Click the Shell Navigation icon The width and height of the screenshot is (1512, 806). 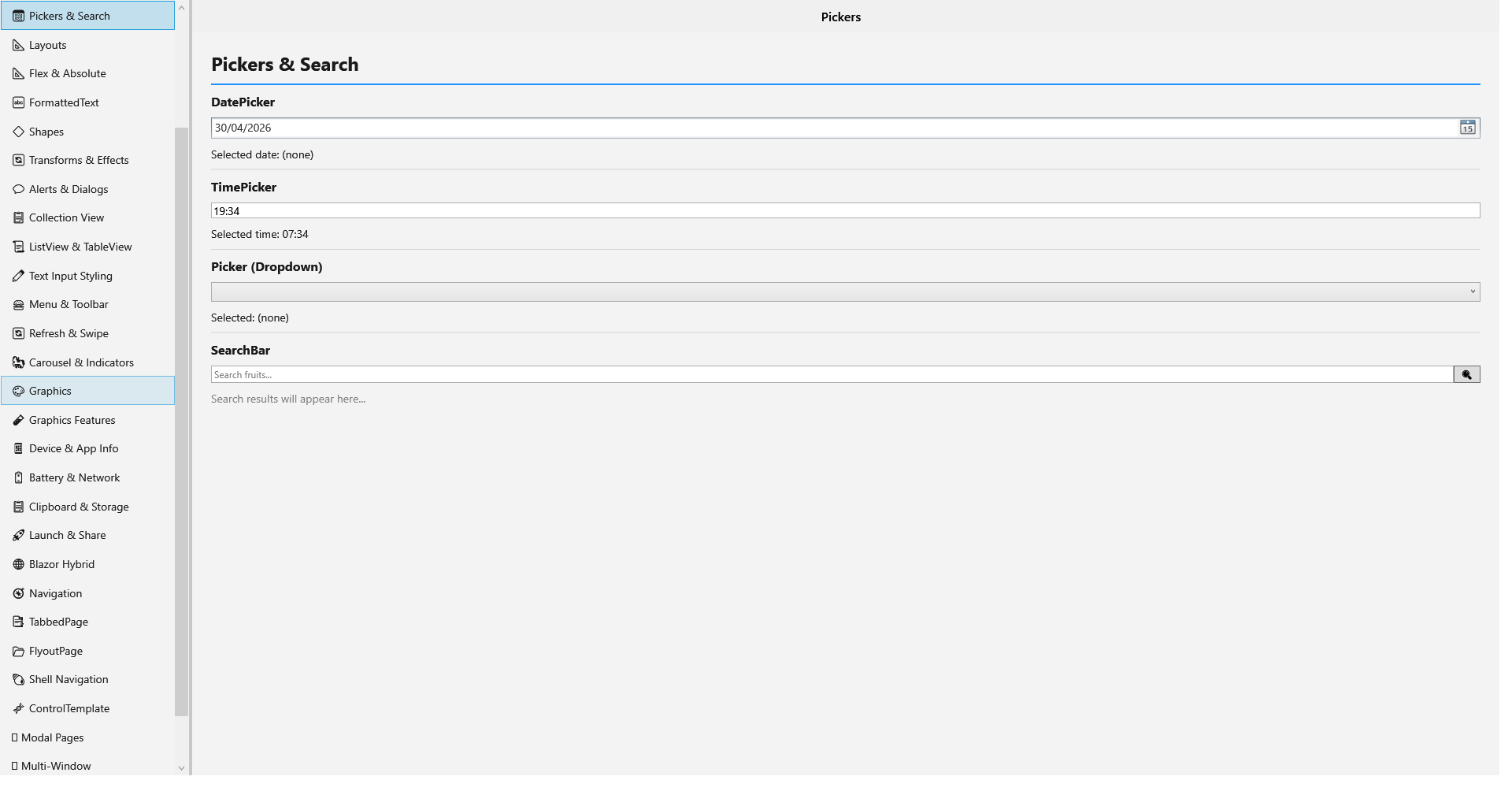(18, 679)
